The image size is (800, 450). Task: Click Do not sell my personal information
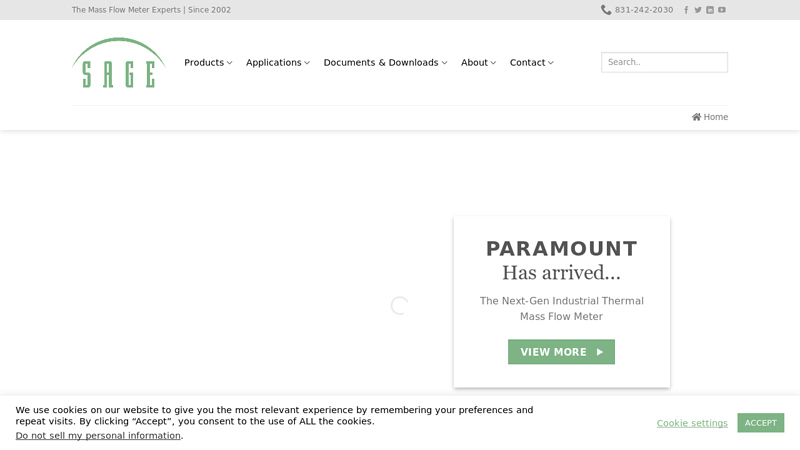pyautogui.click(x=98, y=436)
